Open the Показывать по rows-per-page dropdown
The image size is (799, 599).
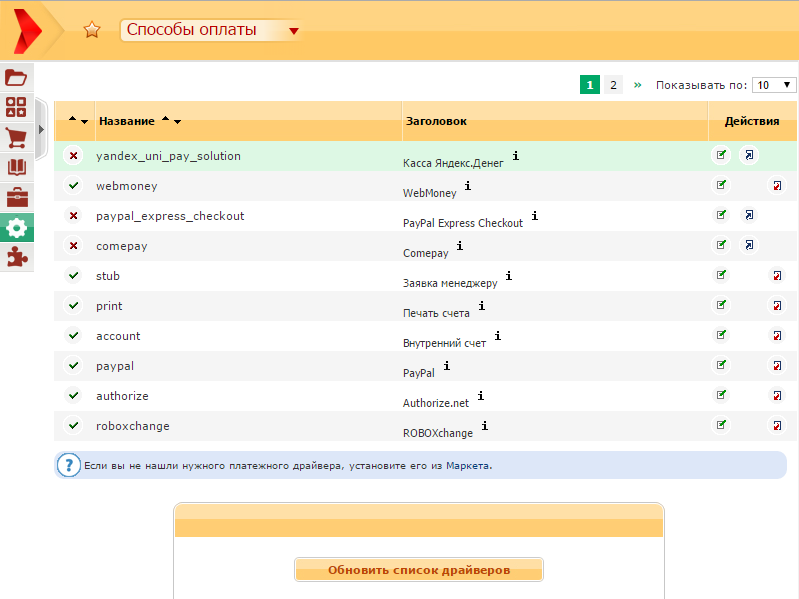pyautogui.click(x=775, y=85)
